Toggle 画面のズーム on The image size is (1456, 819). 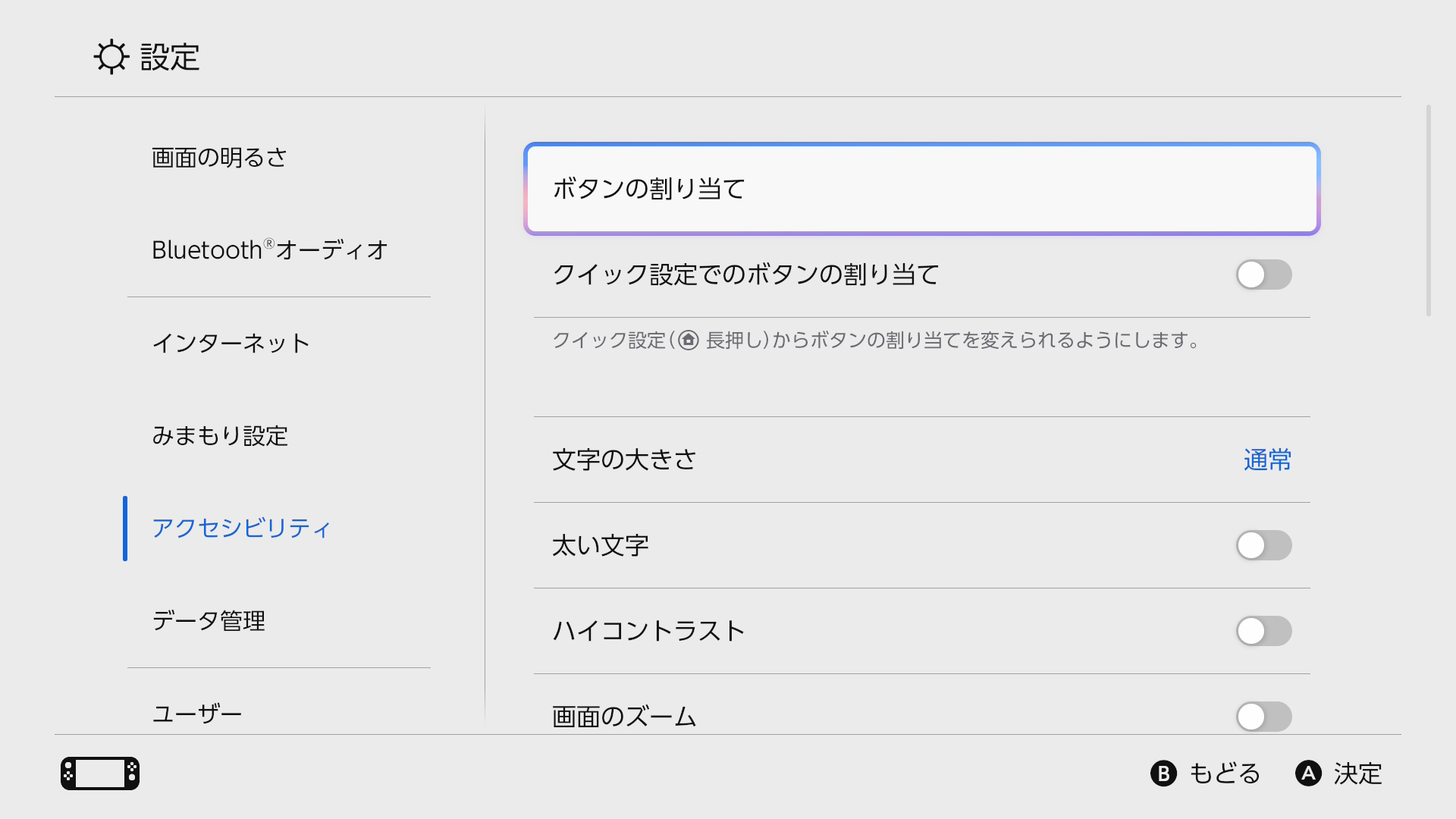pyautogui.click(x=1263, y=717)
